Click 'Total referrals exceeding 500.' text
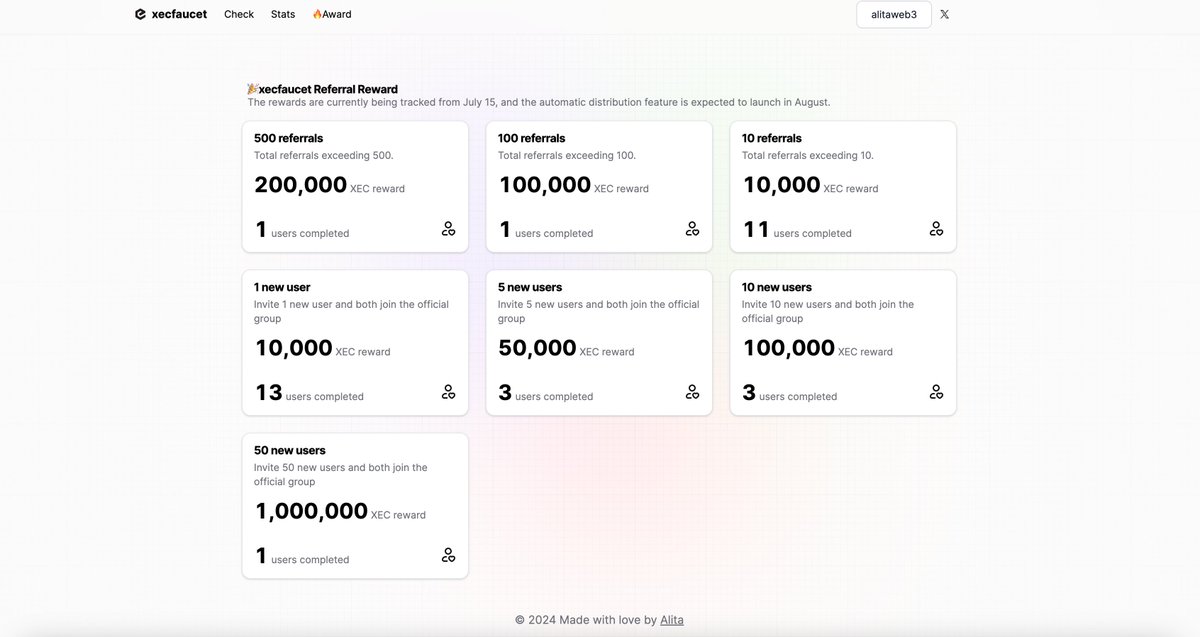Viewport: 1200px width, 637px height. click(x=324, y=156)
